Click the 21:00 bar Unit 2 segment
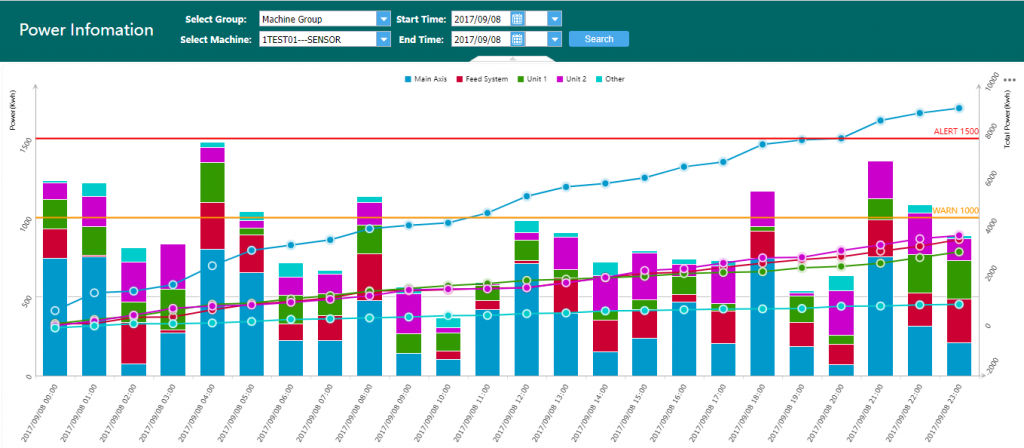1024x448 pixels. tap(880, 180)
